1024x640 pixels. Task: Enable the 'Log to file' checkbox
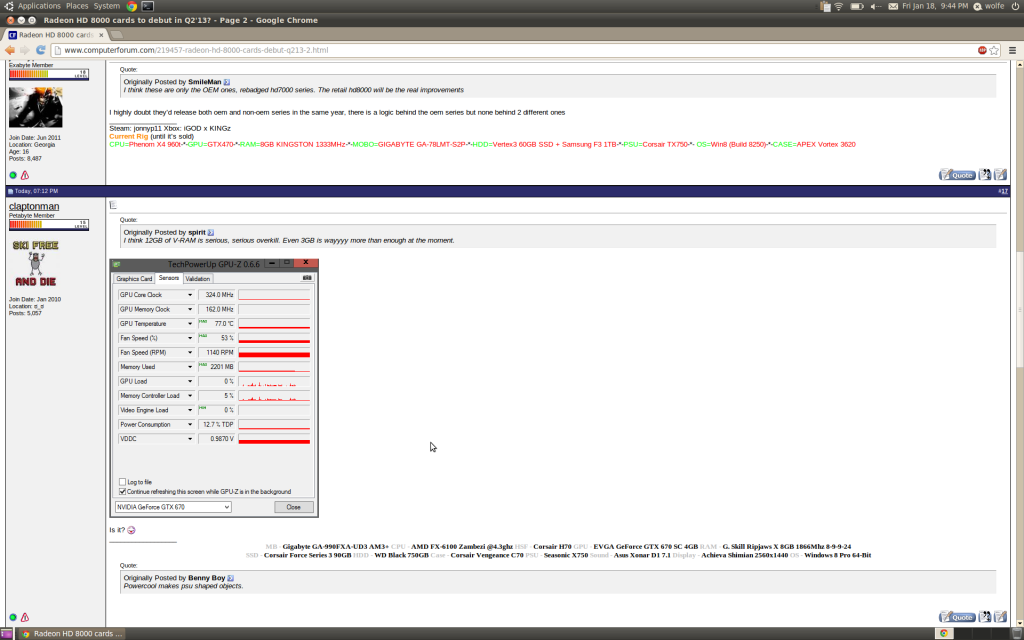122,481
